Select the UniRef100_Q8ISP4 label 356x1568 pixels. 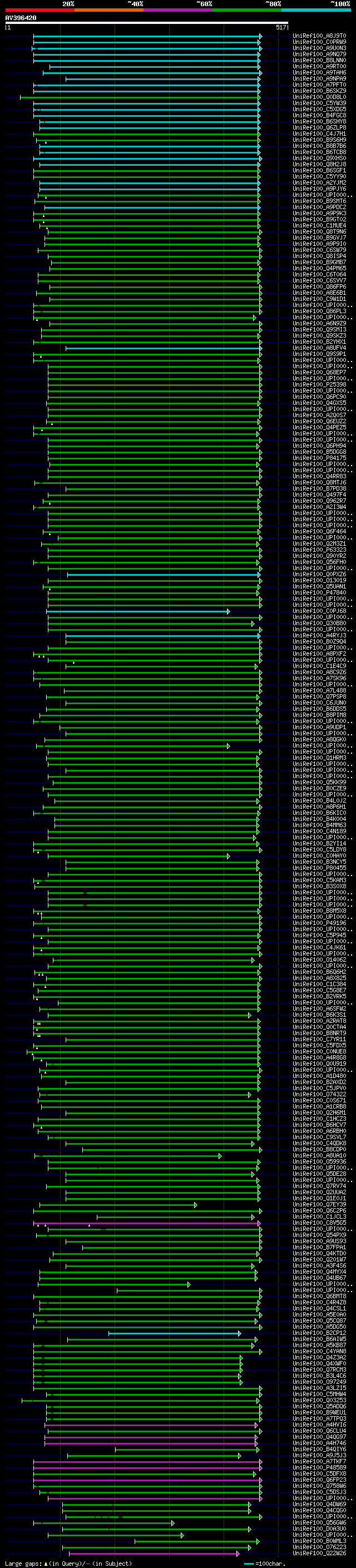point(319,256)
